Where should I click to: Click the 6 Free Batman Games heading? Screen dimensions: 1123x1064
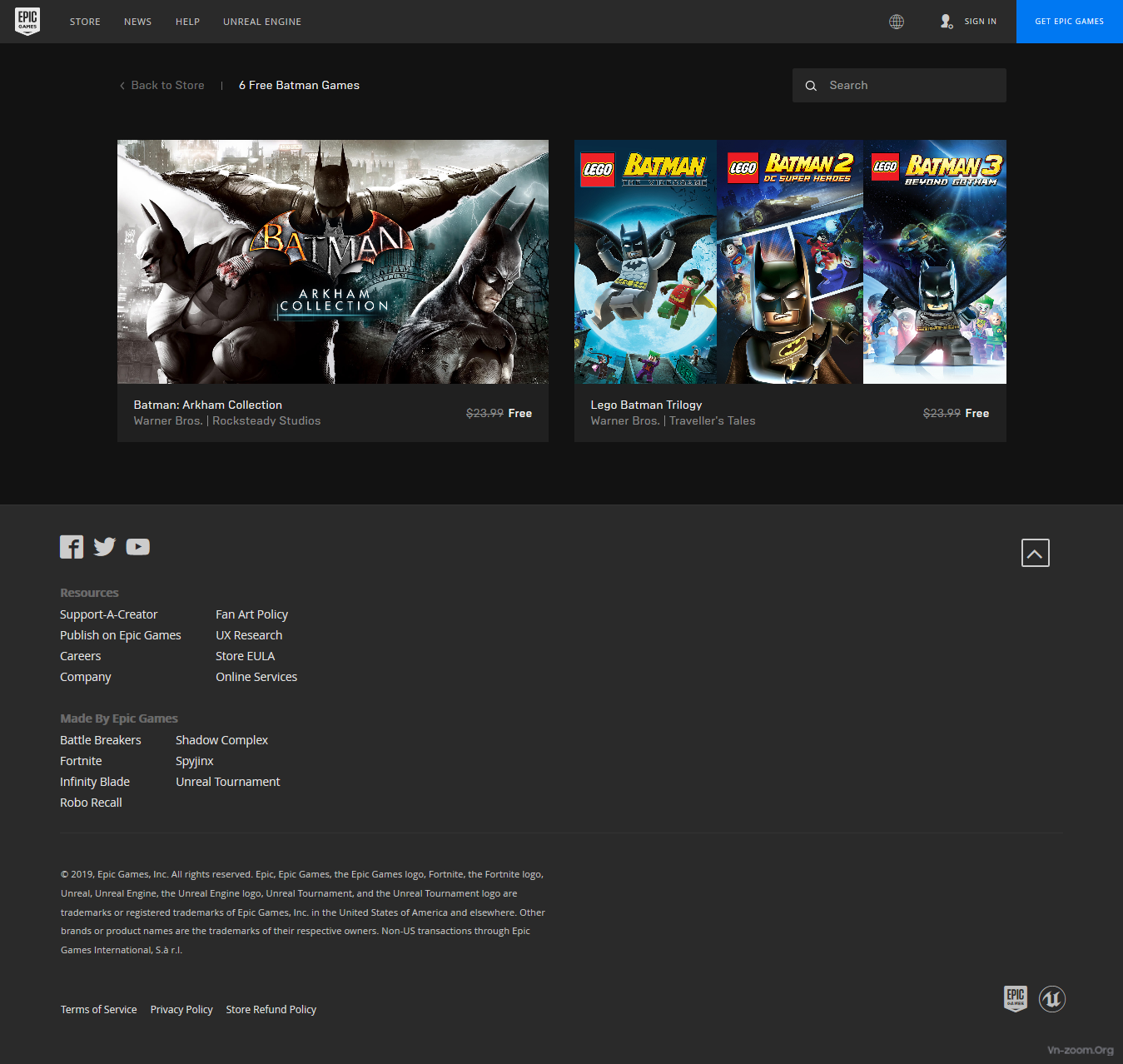coord(299,86)
